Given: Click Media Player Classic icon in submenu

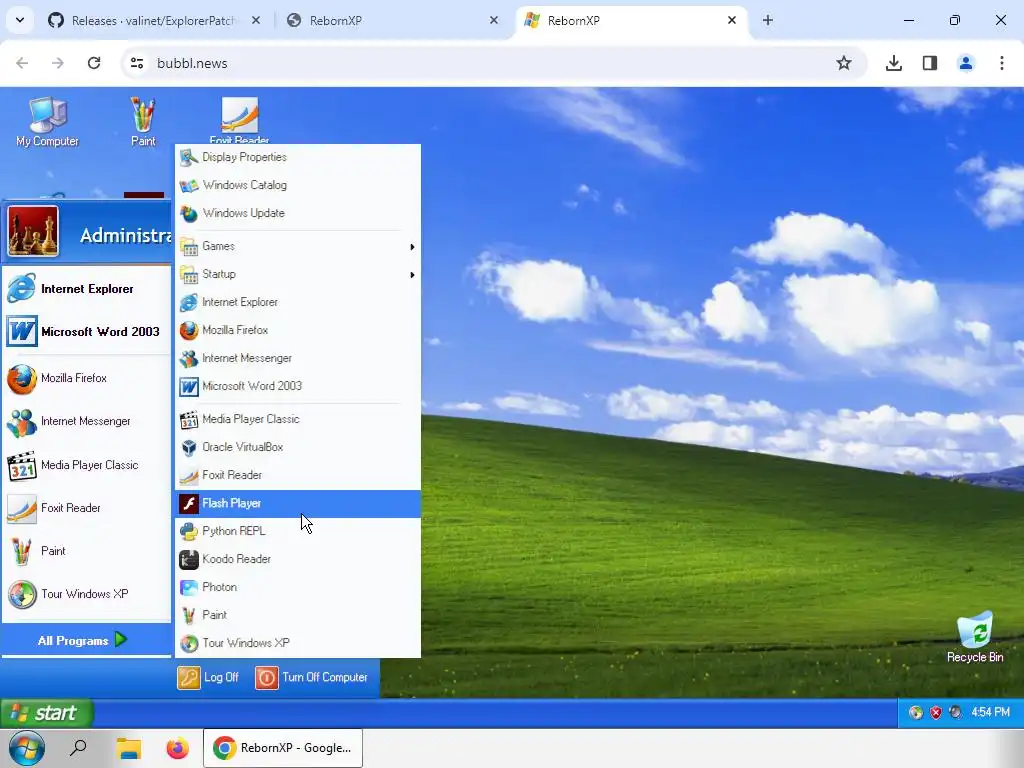Looking at the screenshot, I should (x=189, y=419).
